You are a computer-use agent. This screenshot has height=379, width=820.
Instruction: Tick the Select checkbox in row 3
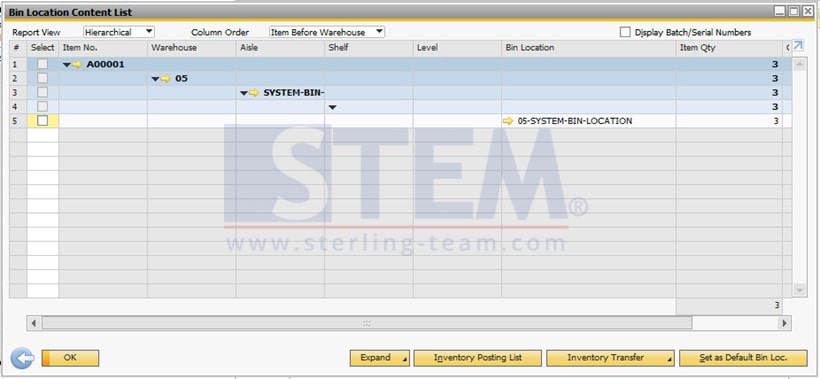[x=43, y=93]
